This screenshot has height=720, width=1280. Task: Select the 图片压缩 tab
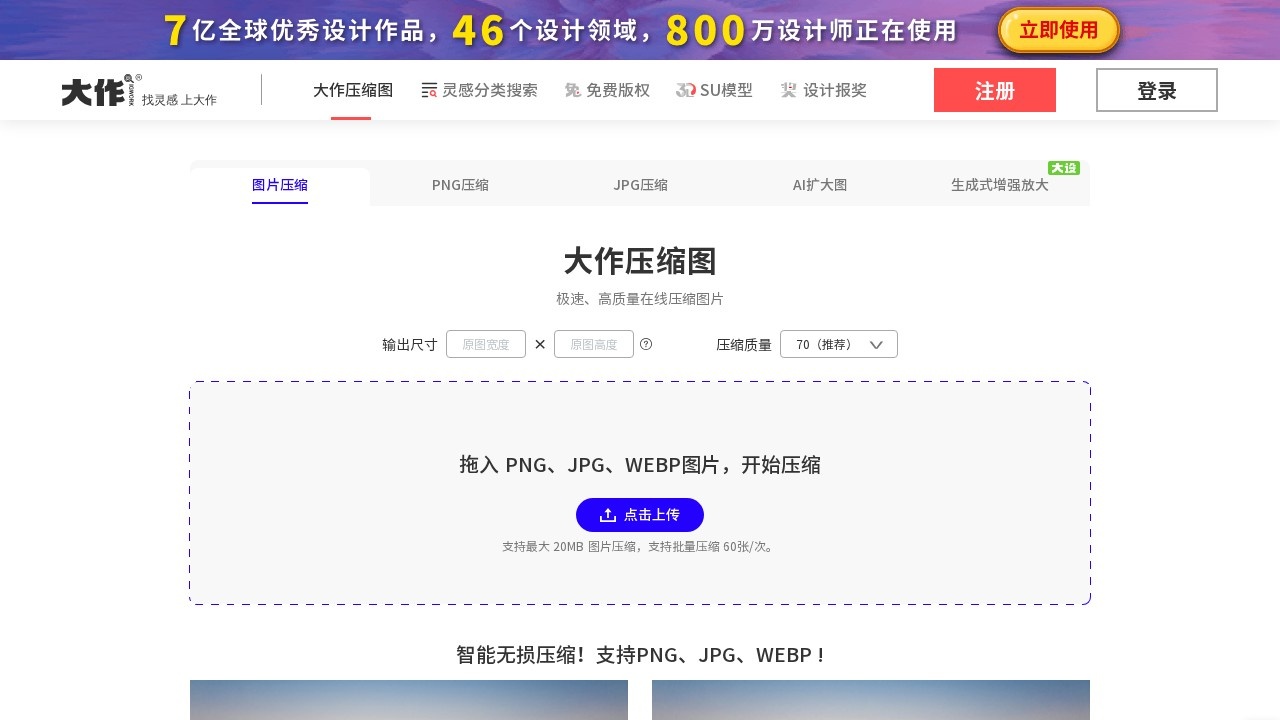(x=280, y=185)
